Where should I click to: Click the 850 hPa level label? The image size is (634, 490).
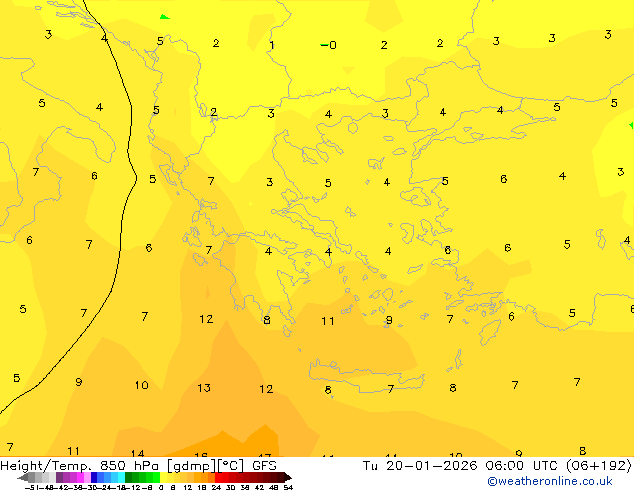[x=131, y=465]
